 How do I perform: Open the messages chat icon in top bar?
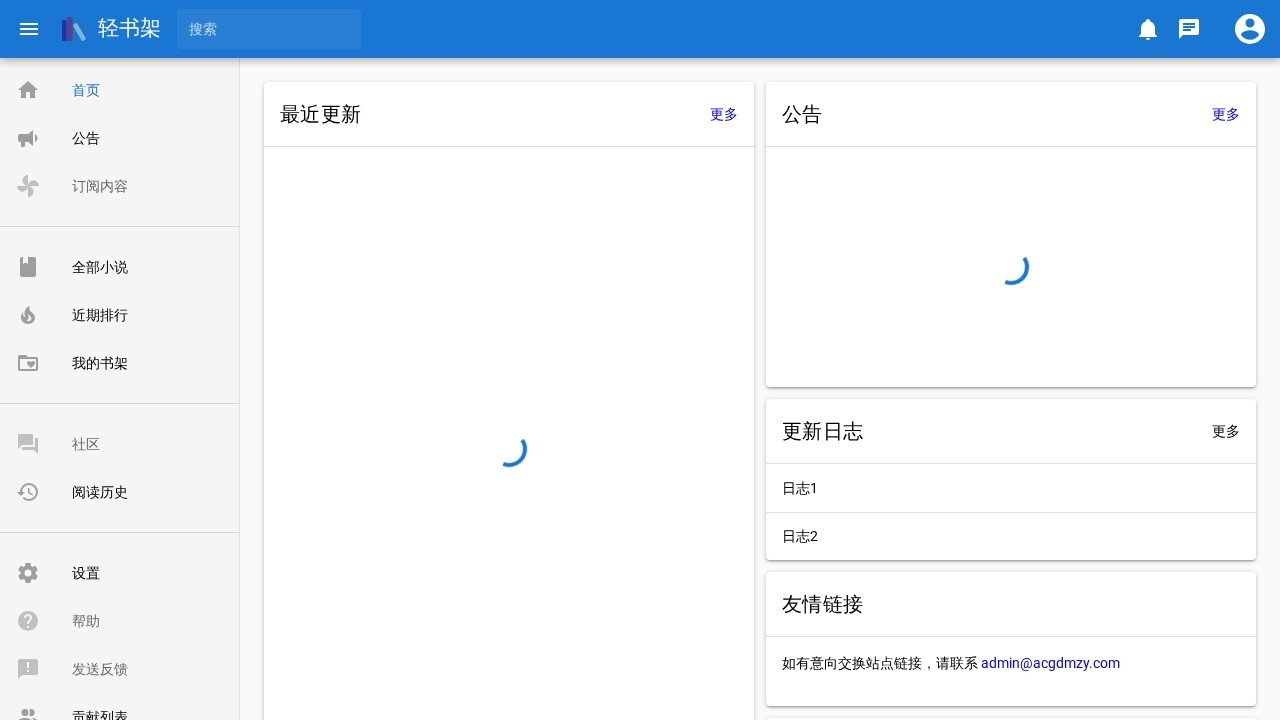[x=1189, y=29]
